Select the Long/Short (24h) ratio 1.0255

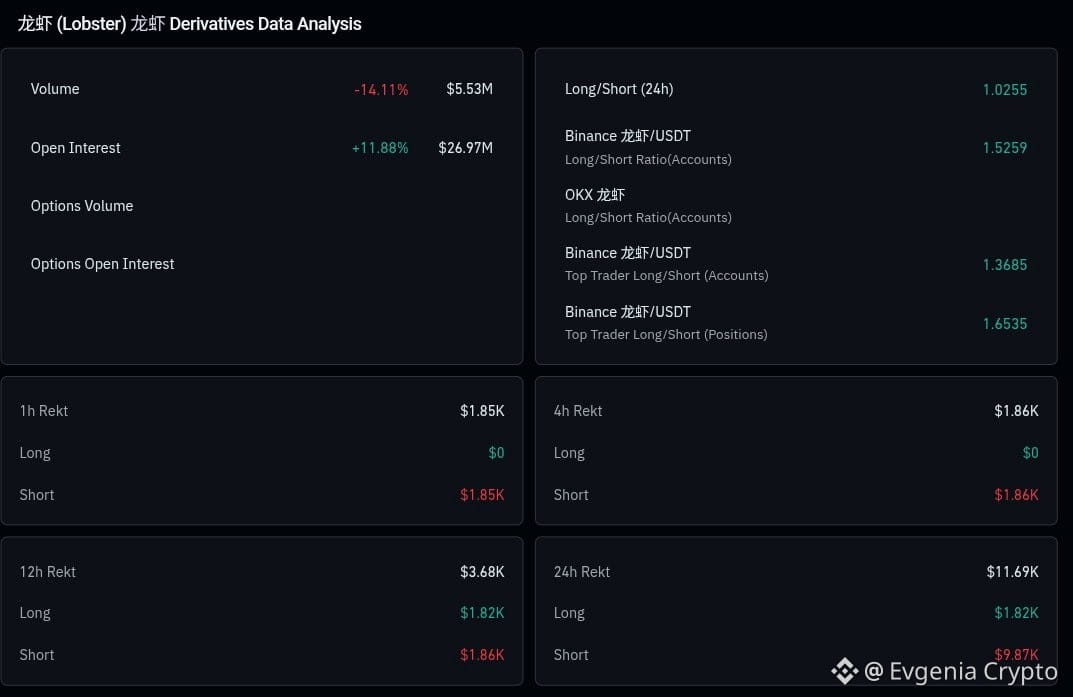pos(1005,90)
